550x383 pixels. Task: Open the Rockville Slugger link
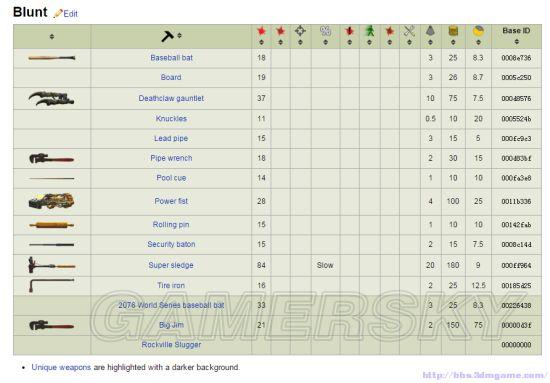tap(171, 345)
